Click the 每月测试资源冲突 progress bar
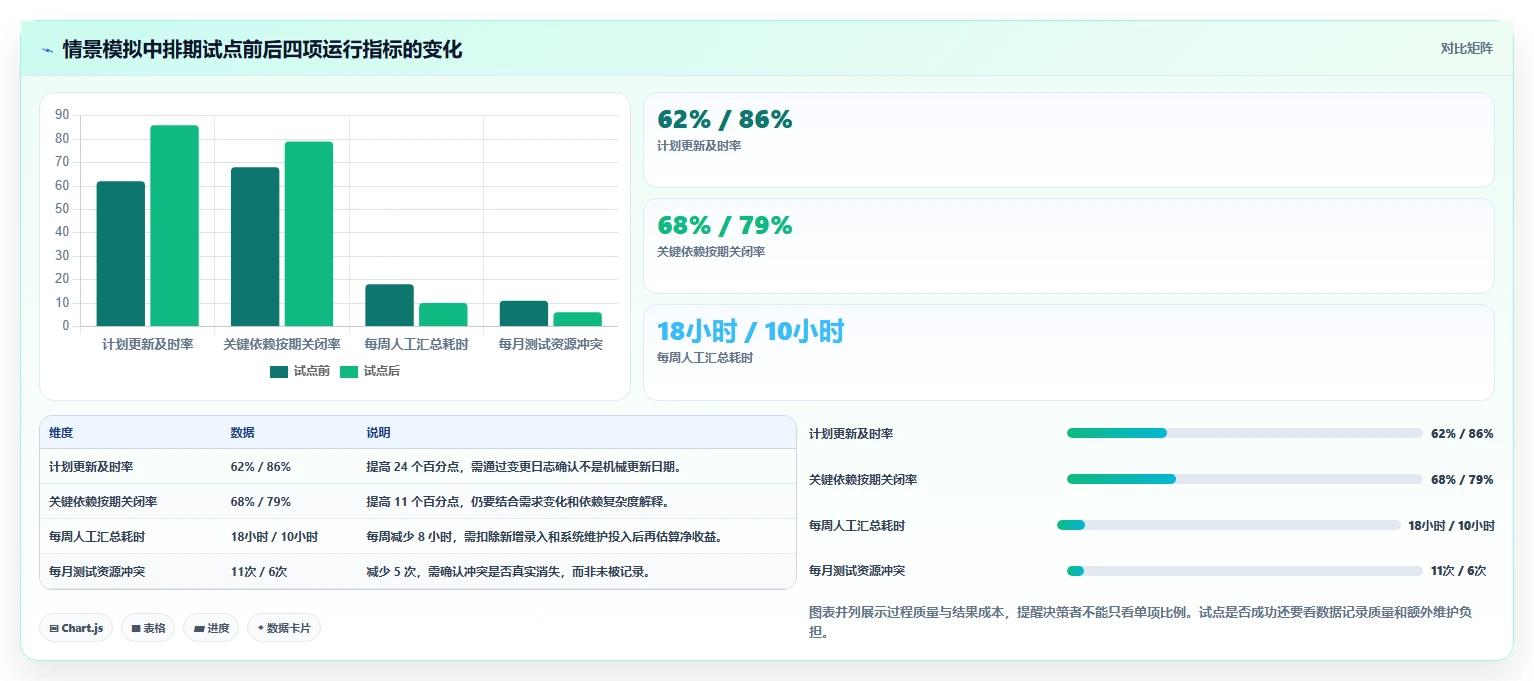The width and height of the screenshot is (1534, 681). (x=1244, y=571)
